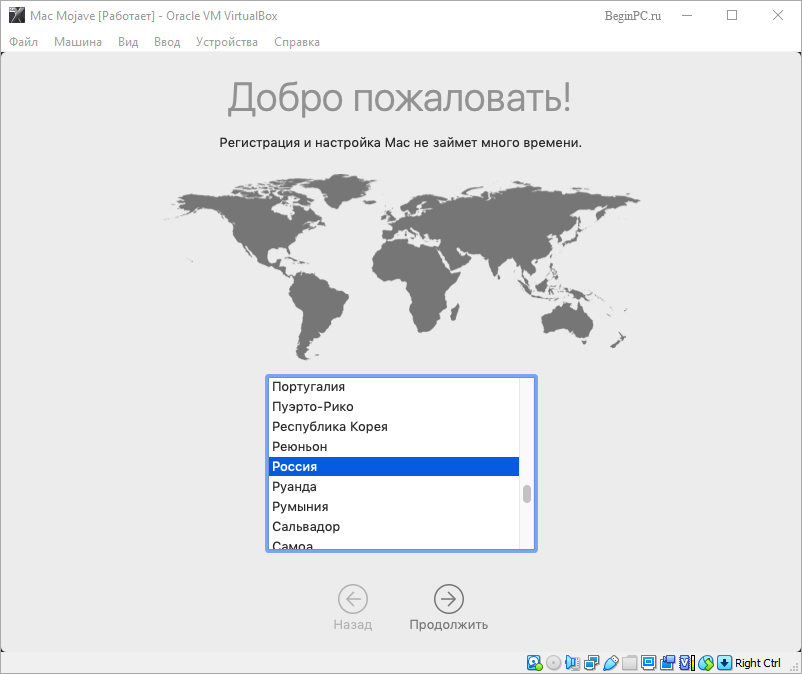Viewport: 802px width, 674px height.
Task: Click the Продолжить arrow circle
Action: click(x=449, y=599)
